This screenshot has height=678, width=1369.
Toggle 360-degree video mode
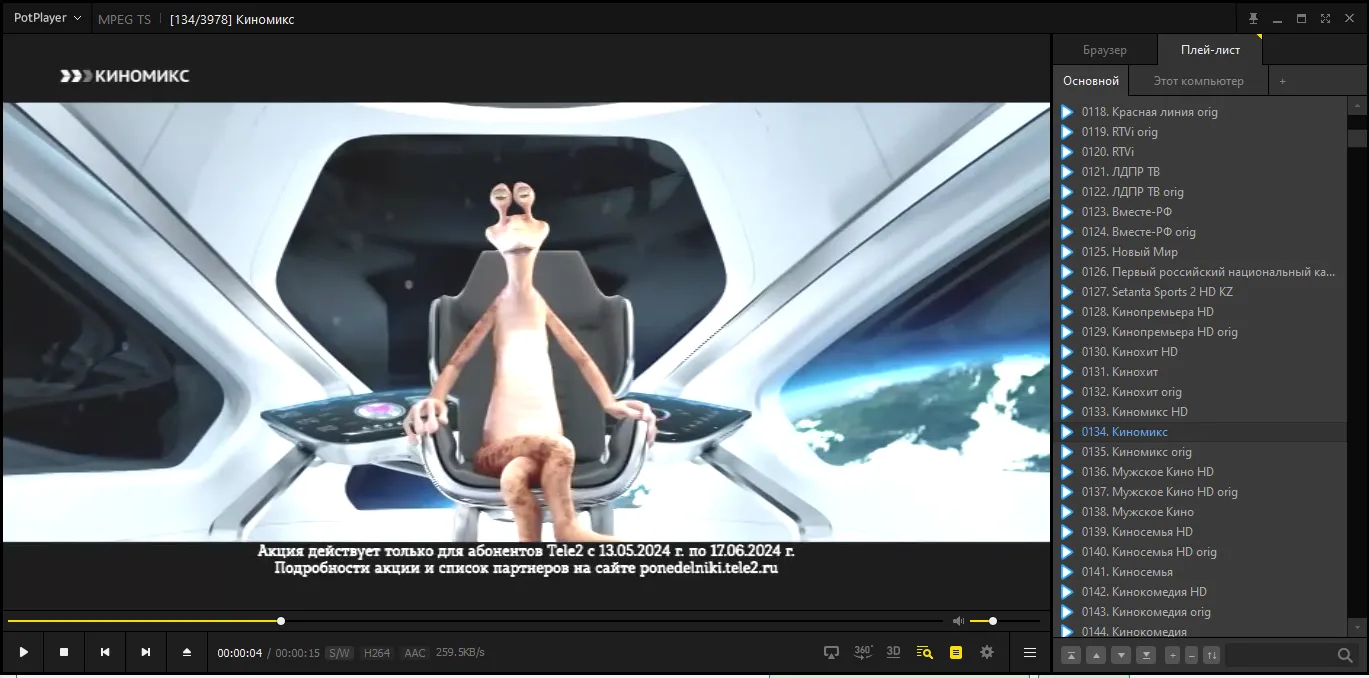864,652
